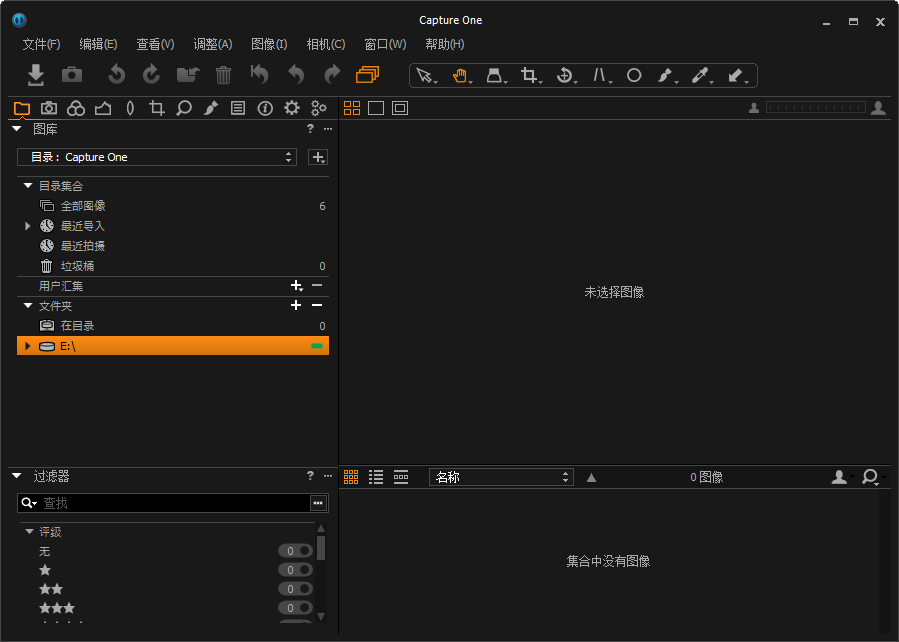The image size is (899, 642).
Task: Expand the E:\ drive folder tree
Action: point(28,346)
